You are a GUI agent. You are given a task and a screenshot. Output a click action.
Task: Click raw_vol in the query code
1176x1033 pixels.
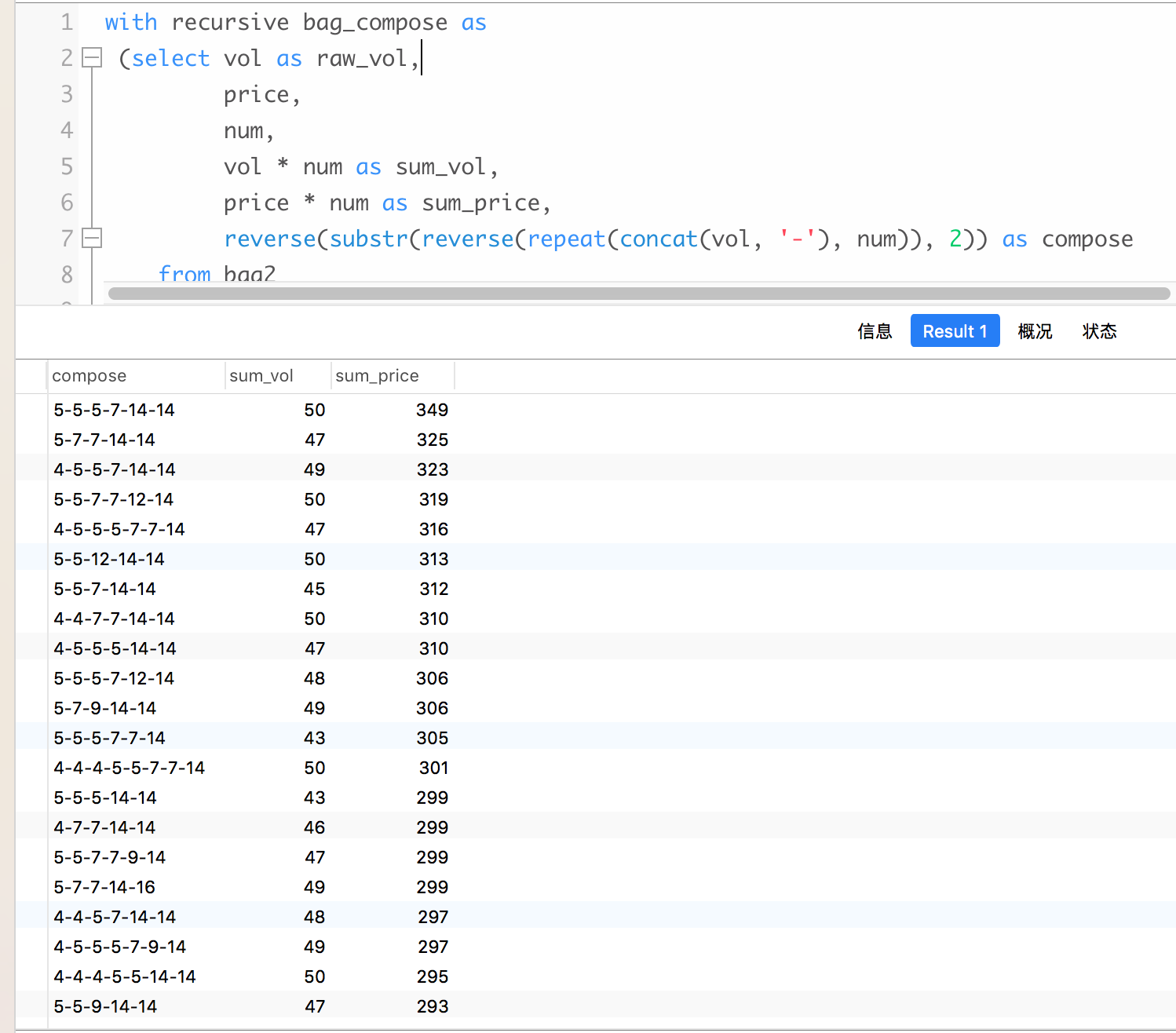(x=362, y=59)
